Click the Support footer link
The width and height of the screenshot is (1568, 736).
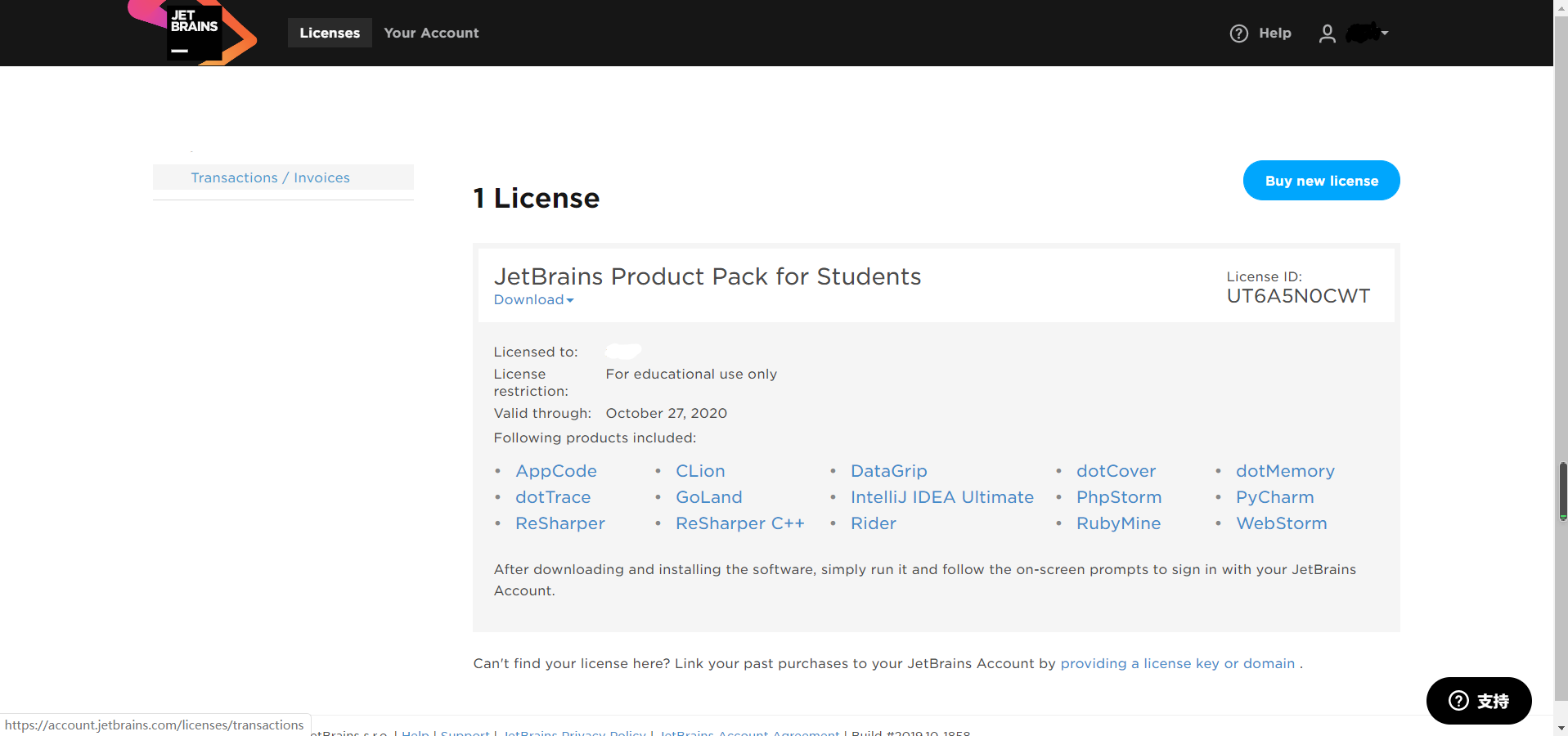pyautogui.click(x=465, y=733)
